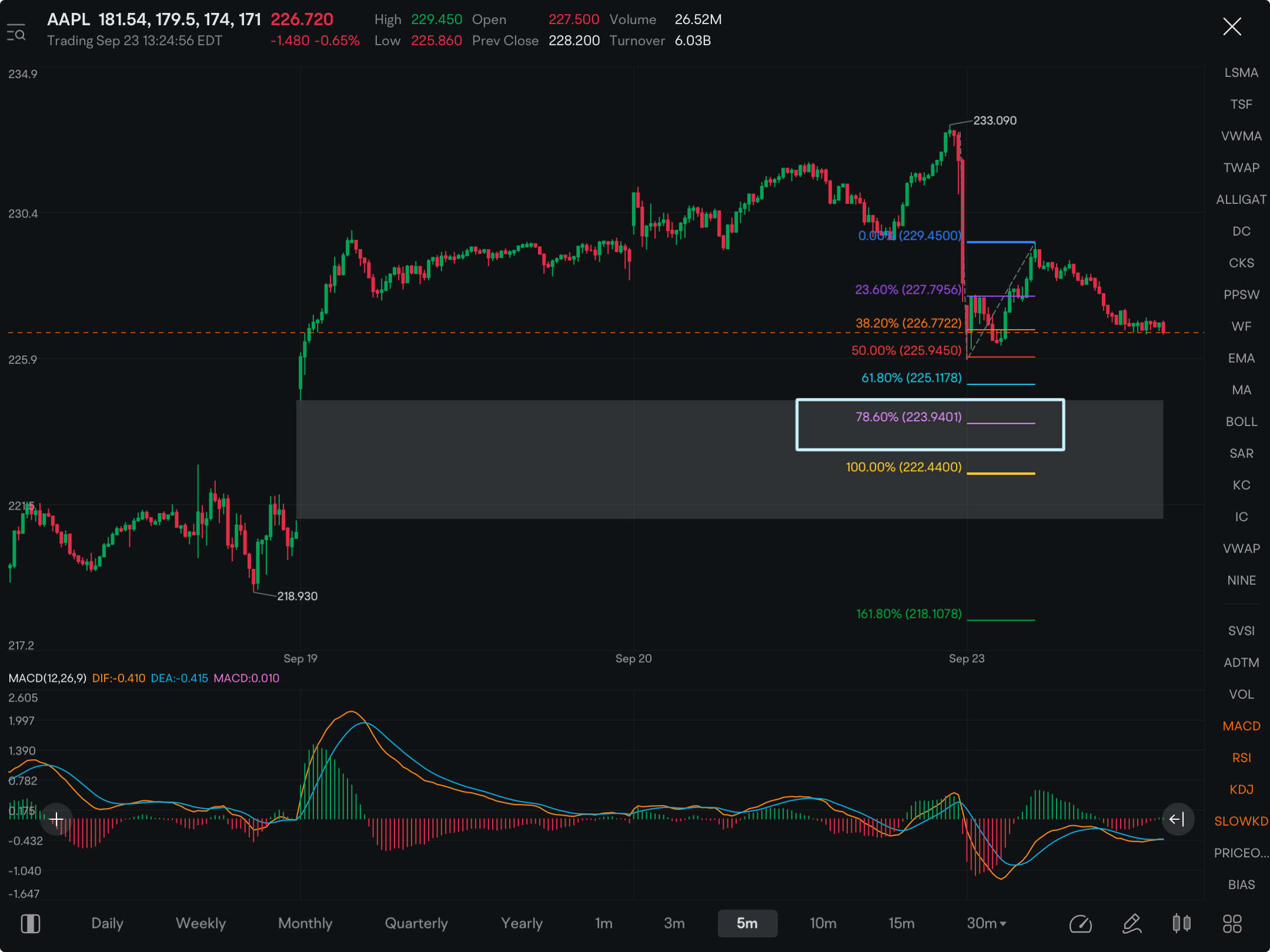Switch to Daily timeframe
Viewport: 1270px width, 952px height.
click(x=108, y=923)
